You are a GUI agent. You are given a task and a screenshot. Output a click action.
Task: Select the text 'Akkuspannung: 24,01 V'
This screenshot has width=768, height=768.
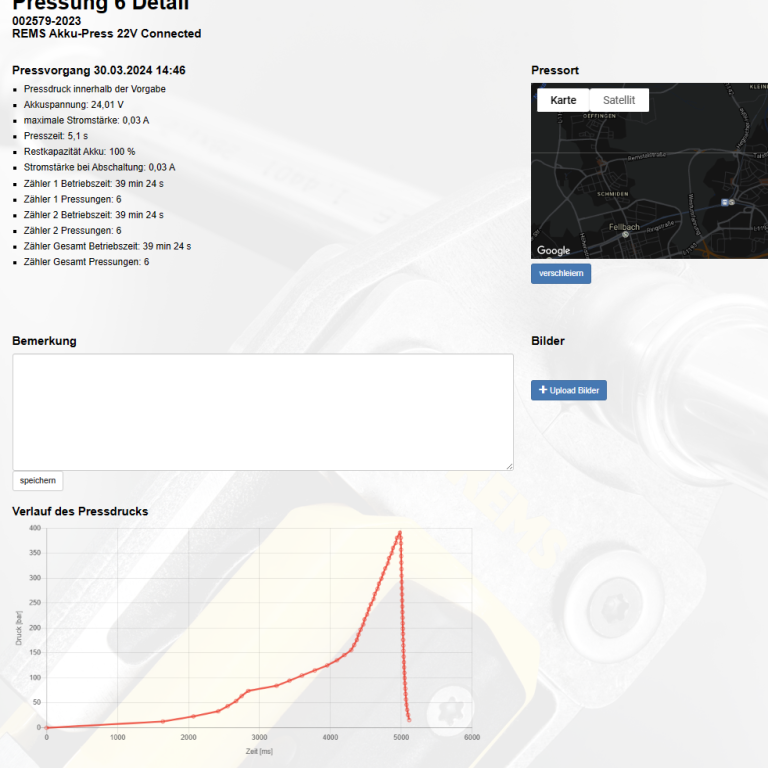[73, 105]
